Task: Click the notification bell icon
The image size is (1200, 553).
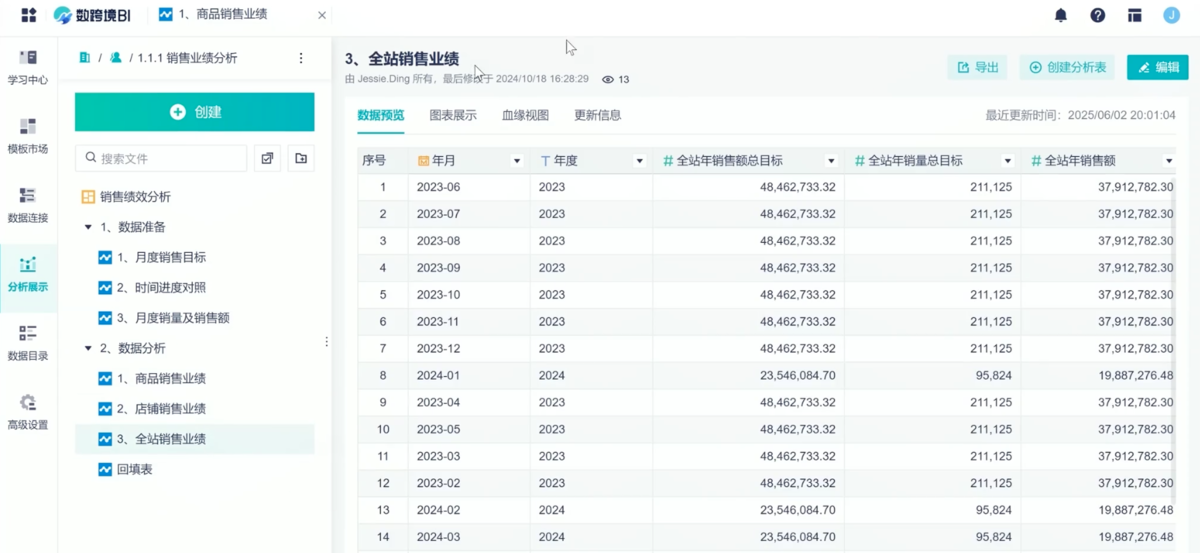Action: [1061, 15]
